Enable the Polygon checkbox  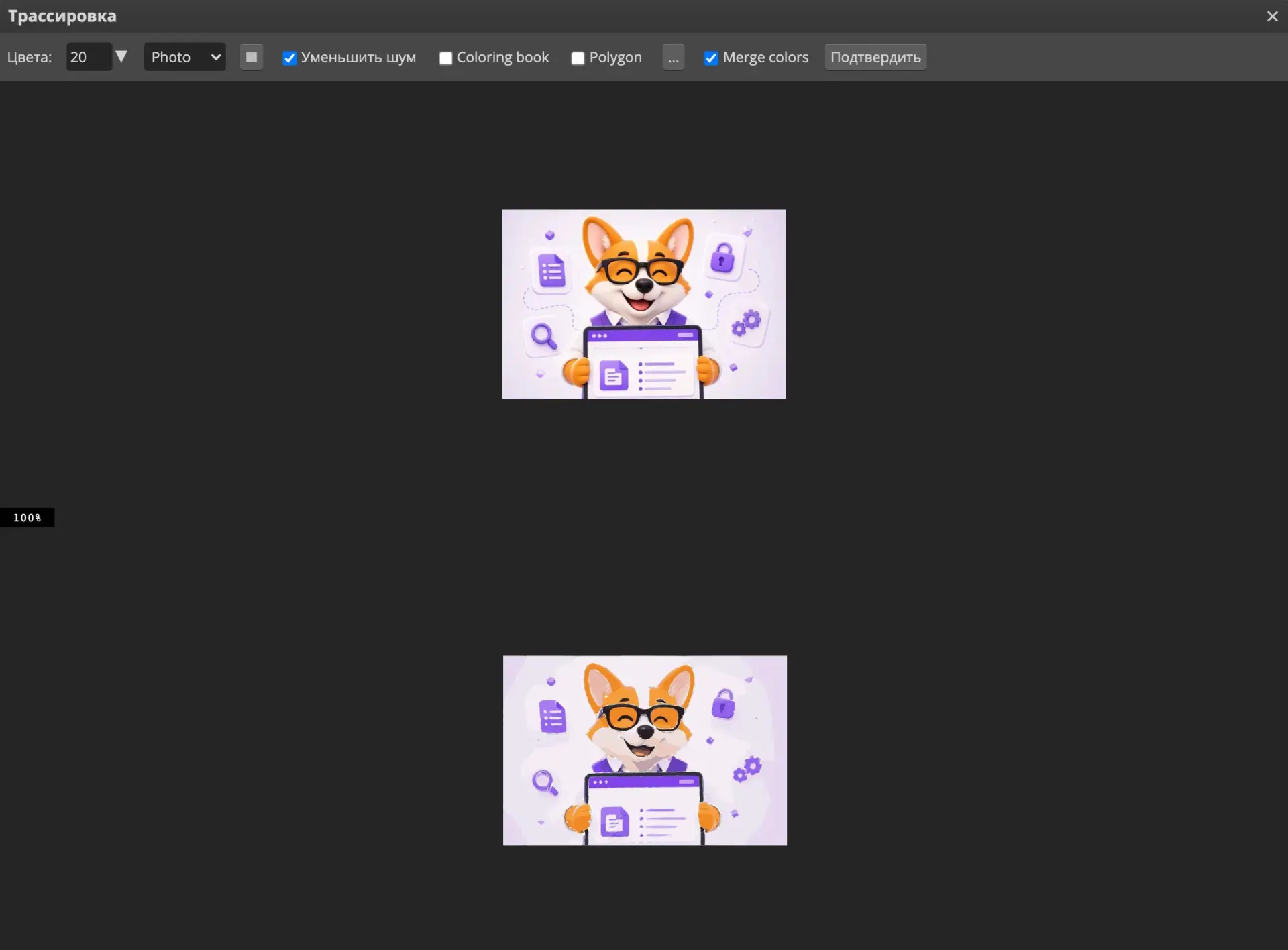(578, 58)
